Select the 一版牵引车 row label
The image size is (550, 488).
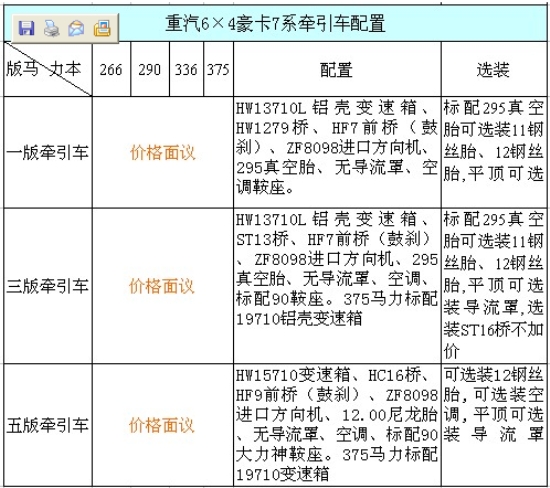48,152
